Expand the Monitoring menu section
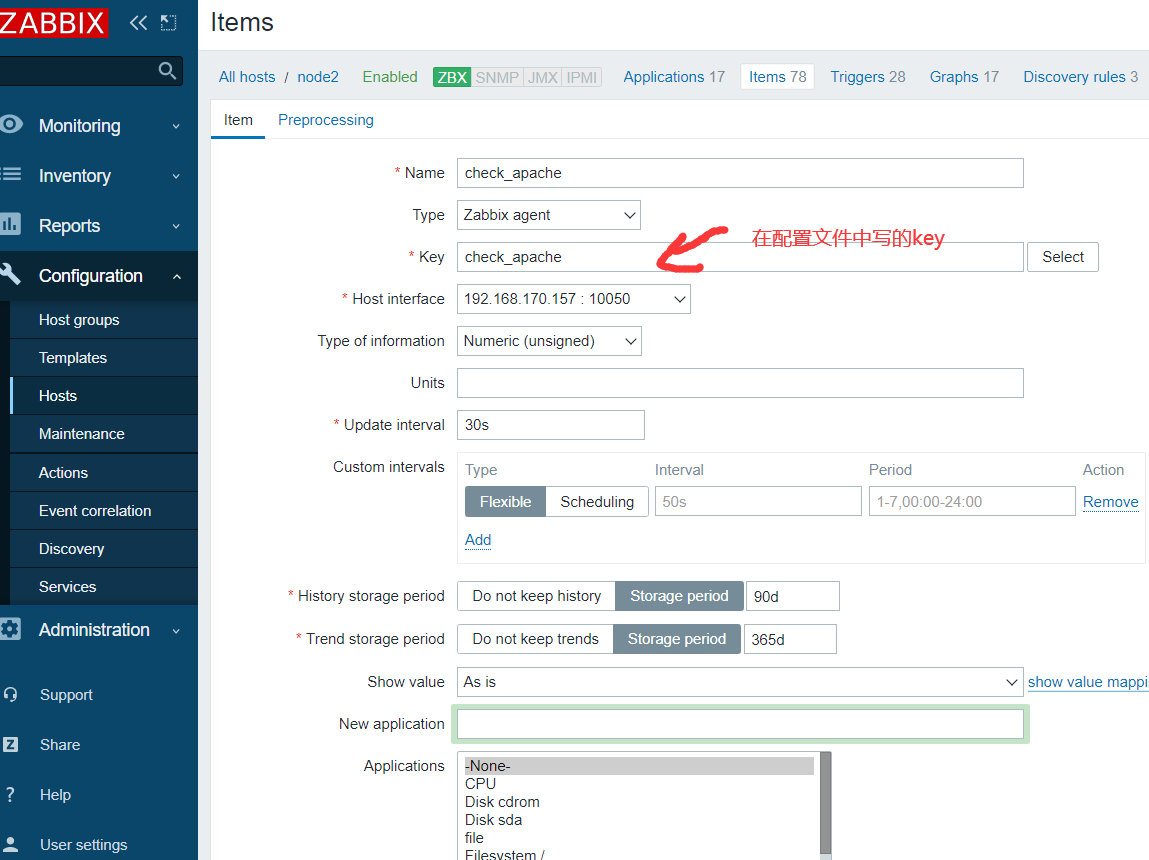Viewport: 1149px width, 860px height. click(x=99, y=125)
